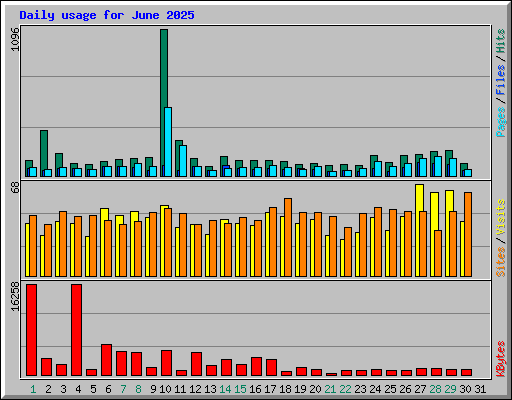Click the 'Sites' legend label
Screen dimensions: 512x400
coord(501,262)
